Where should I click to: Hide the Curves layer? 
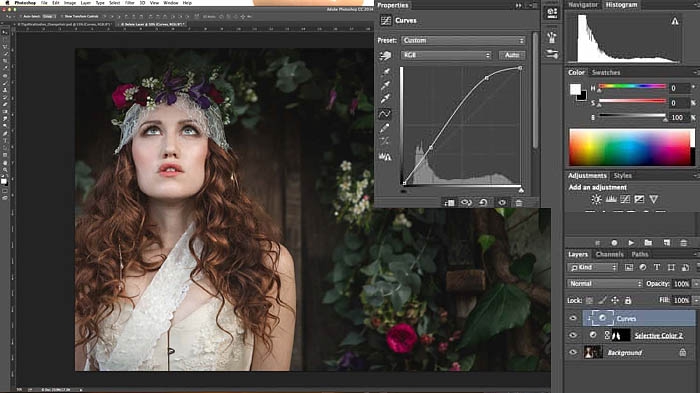click(573, 318)
